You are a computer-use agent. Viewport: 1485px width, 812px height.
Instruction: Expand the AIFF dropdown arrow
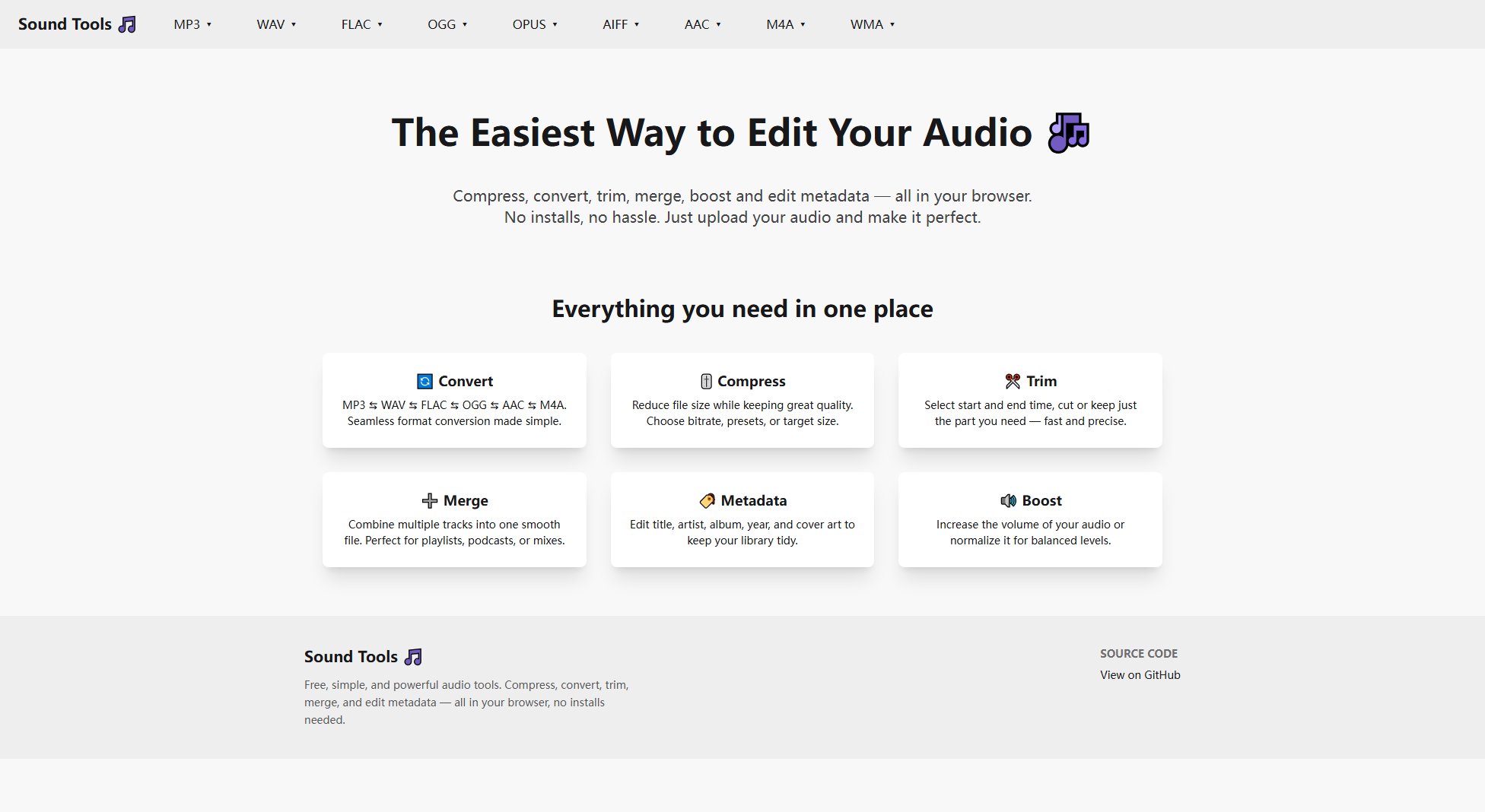tap(637, 24)
